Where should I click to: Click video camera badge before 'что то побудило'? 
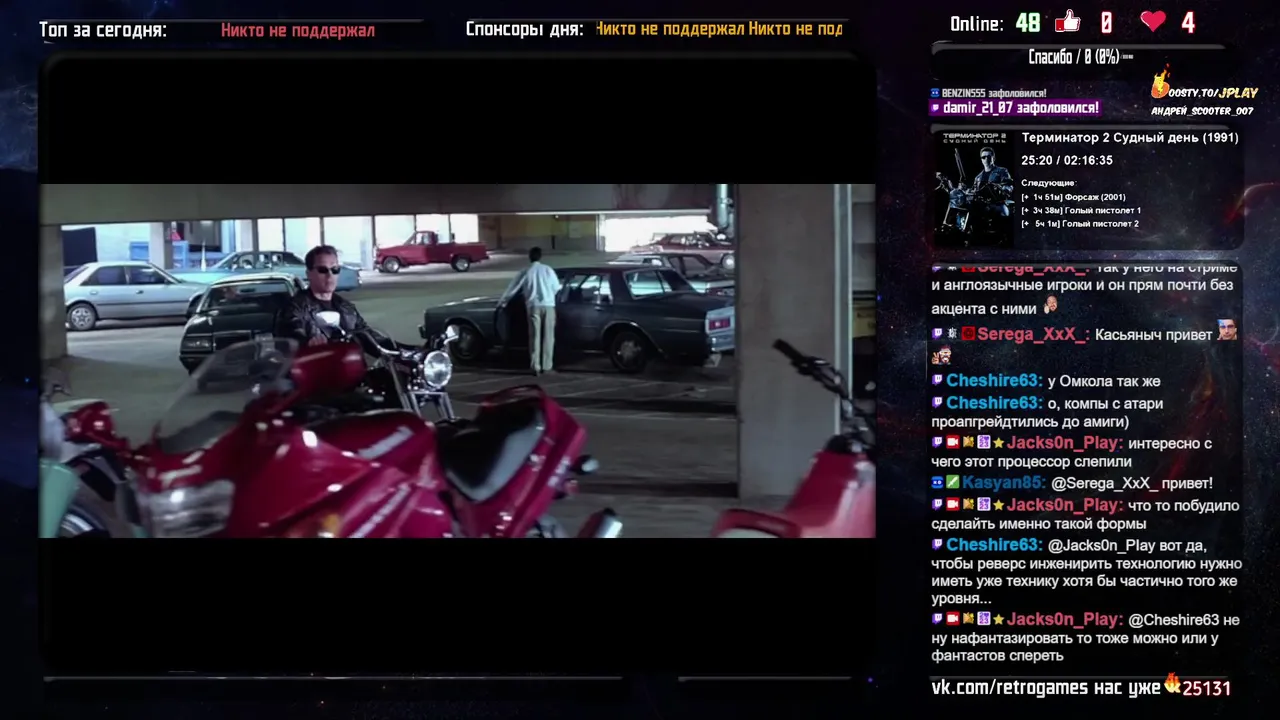(x=953, y=504)
